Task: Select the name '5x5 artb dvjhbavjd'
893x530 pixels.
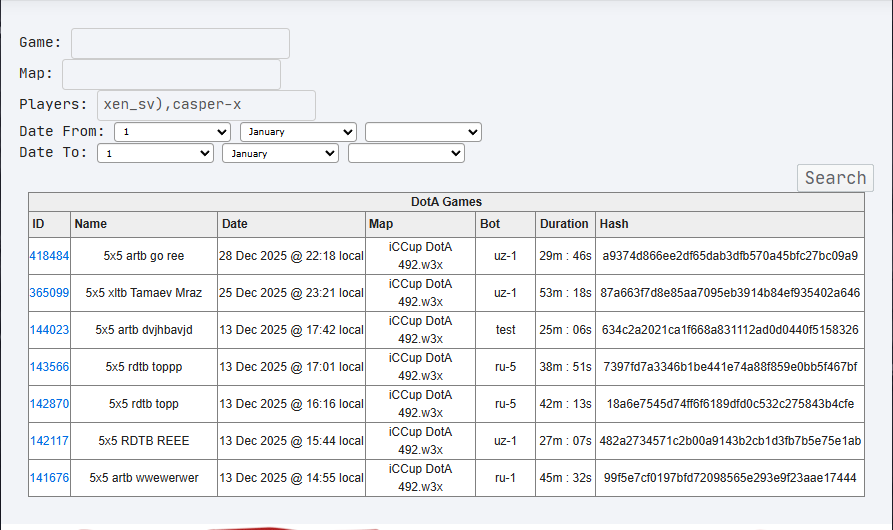Action: 144,330
